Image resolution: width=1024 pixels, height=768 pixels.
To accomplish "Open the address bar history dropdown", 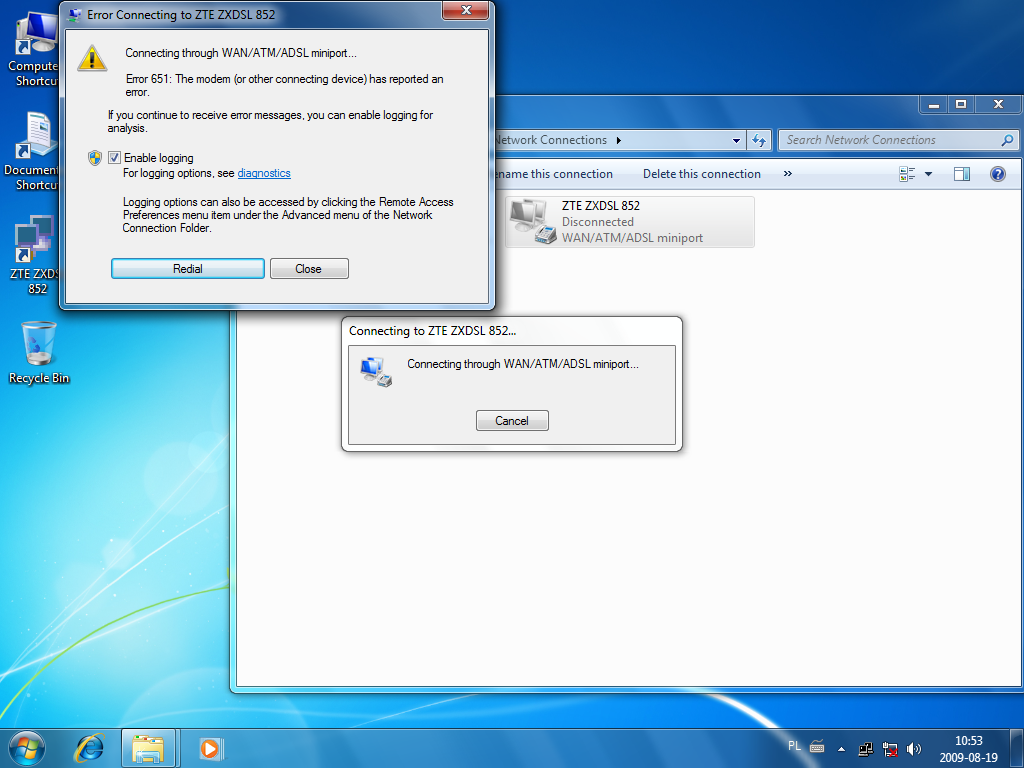I will [737, 141].
